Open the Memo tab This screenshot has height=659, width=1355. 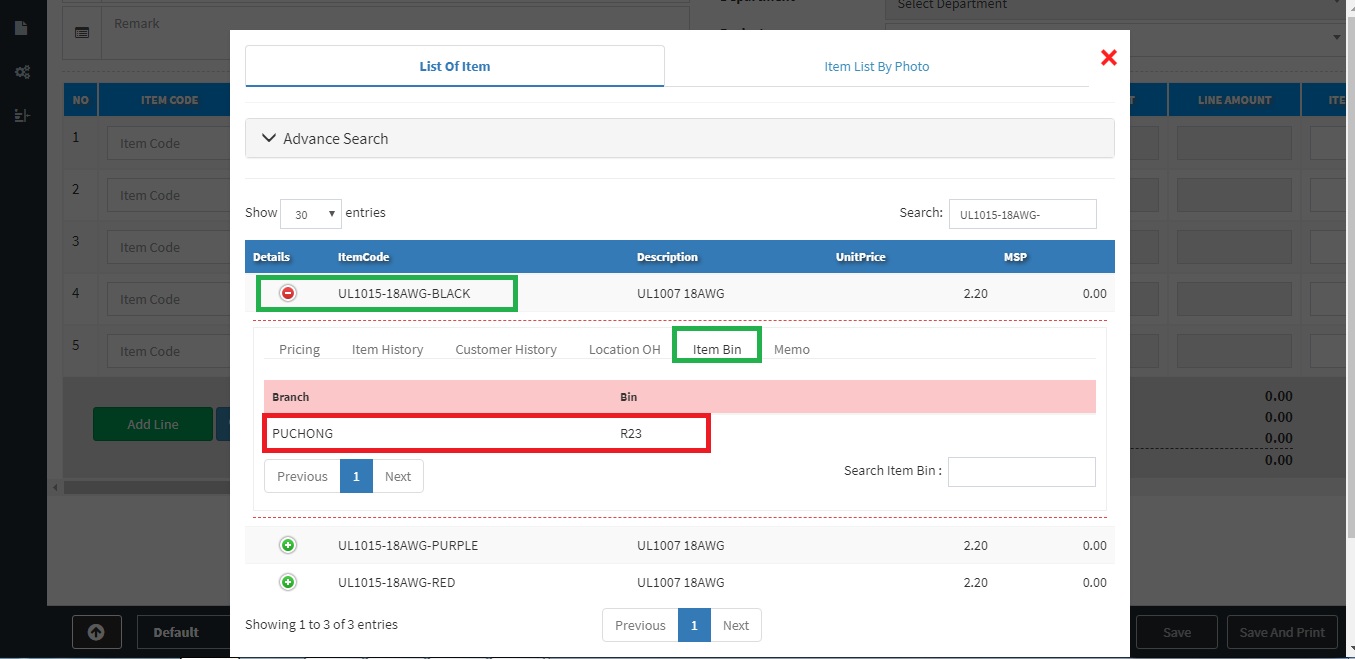point(791,349)
